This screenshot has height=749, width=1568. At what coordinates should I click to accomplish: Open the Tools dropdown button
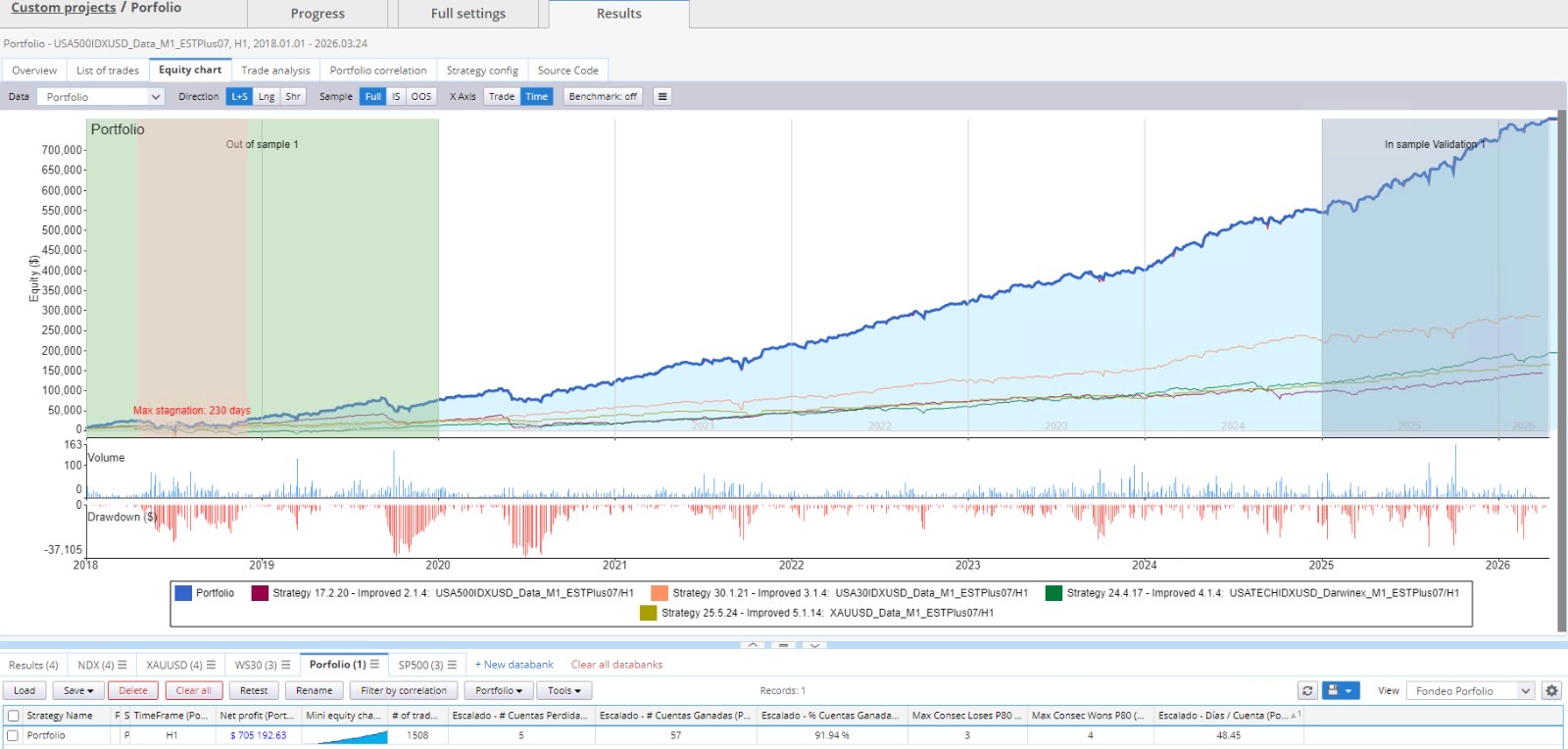[x=563, y=690]
